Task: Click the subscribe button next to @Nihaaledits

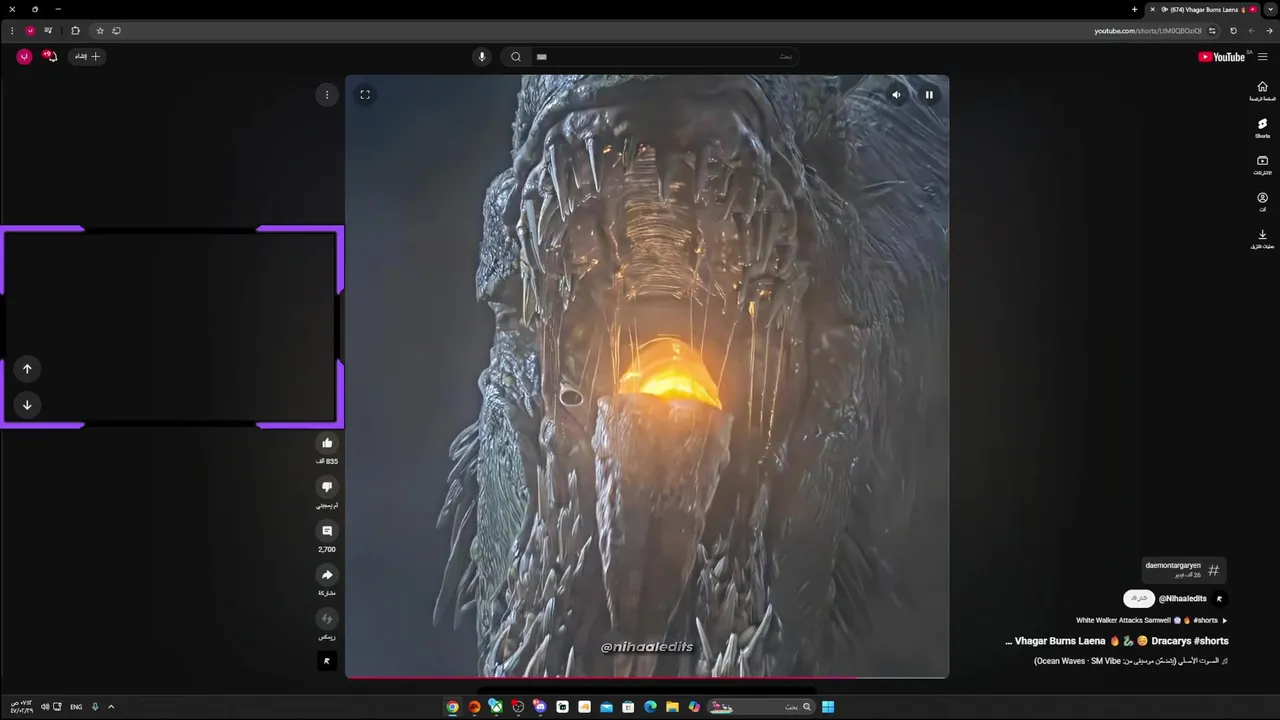Action: tap(1139, 599)
